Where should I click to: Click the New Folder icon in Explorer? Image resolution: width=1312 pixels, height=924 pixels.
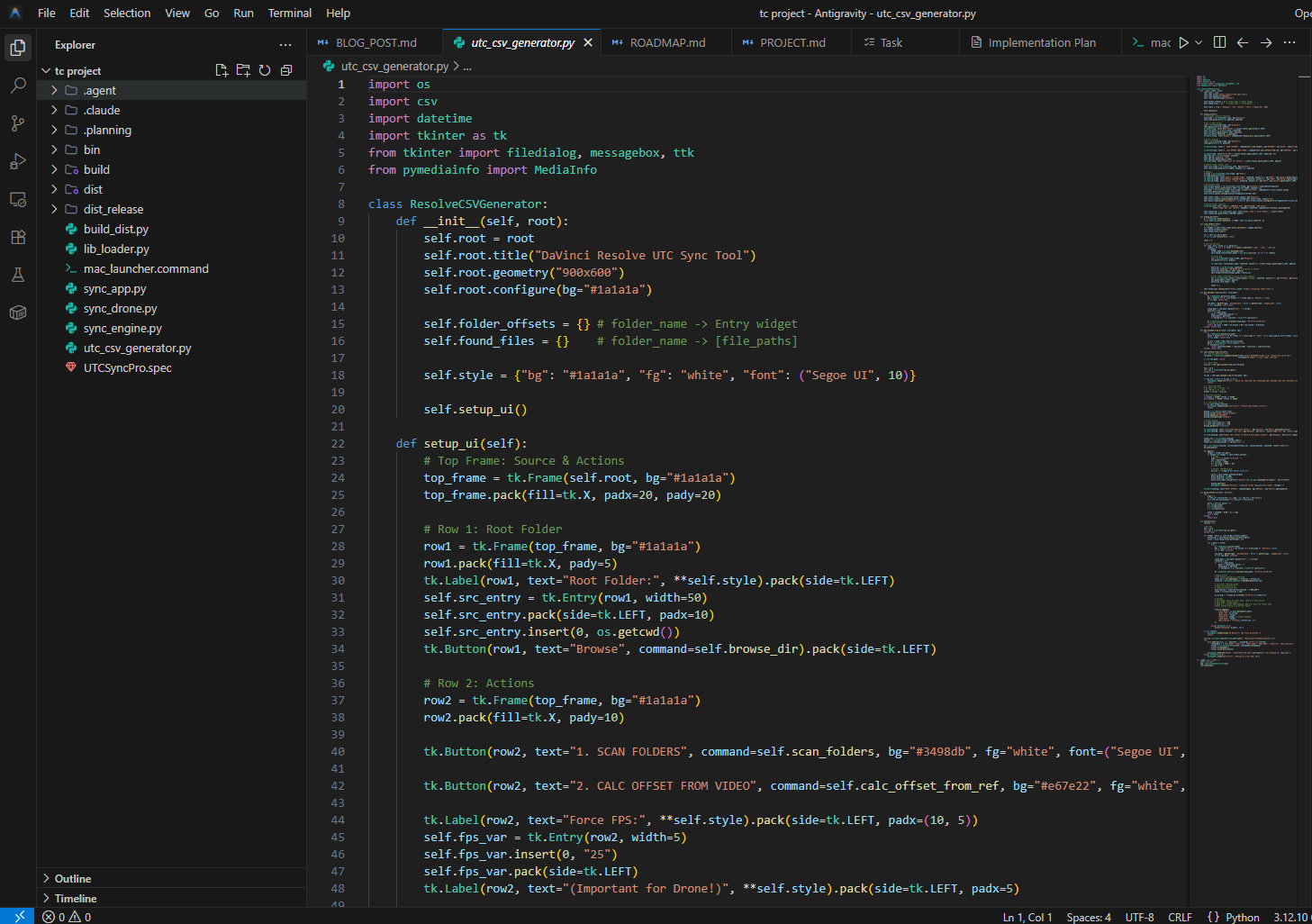(243, 70)
